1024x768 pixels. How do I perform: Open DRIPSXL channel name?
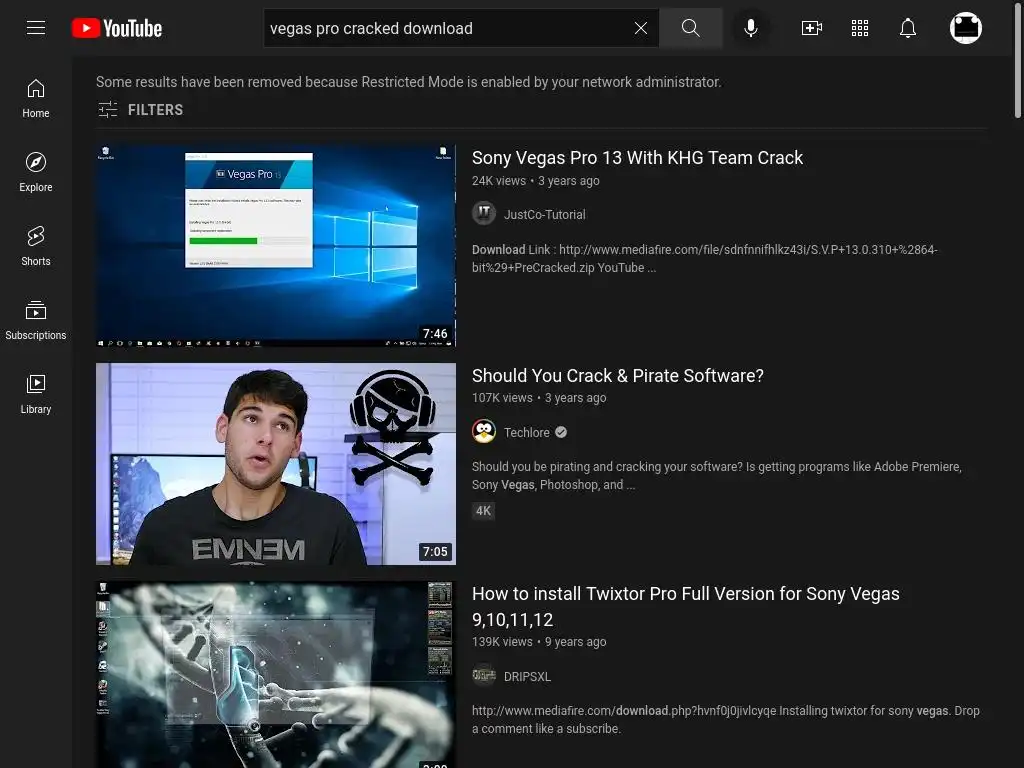point(527,677)
